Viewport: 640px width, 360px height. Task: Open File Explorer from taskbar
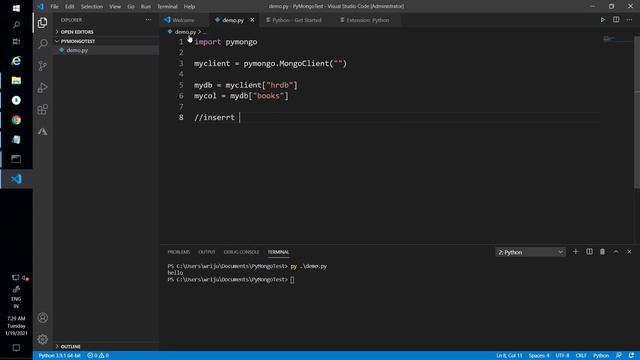tap(16, 80)
